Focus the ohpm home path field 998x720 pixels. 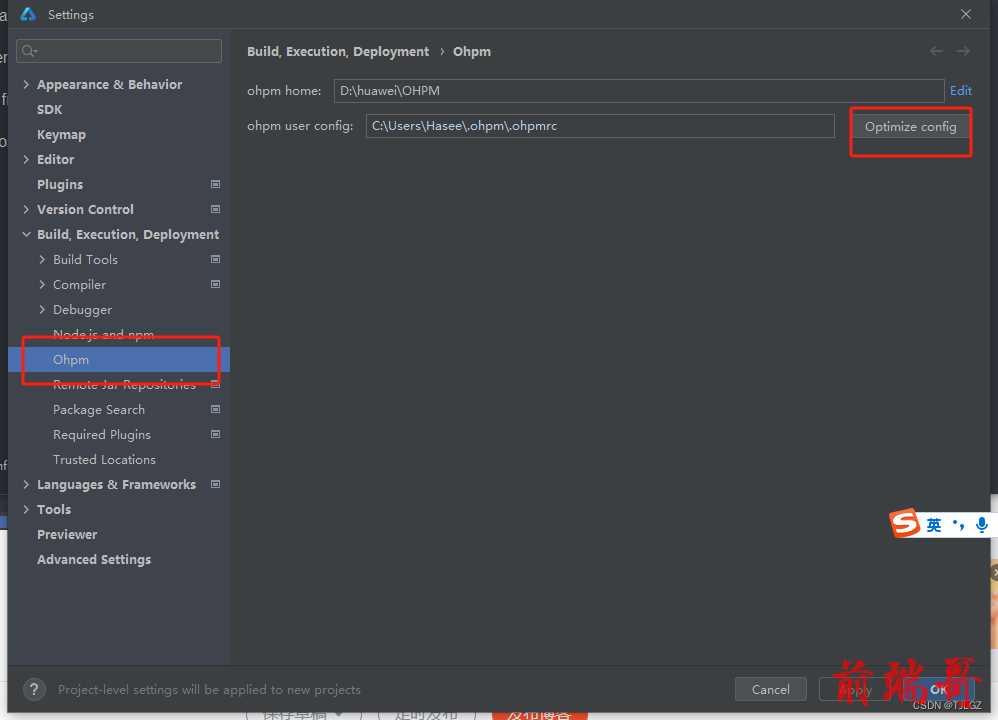[638, 90]
